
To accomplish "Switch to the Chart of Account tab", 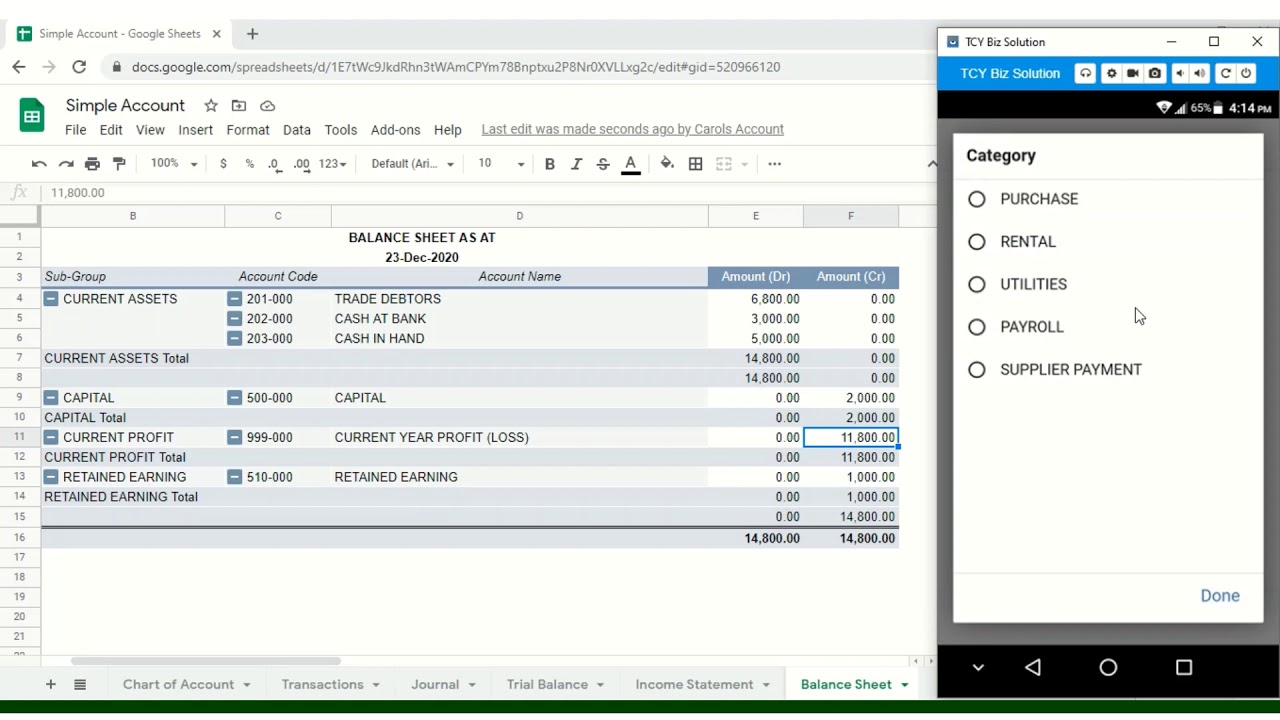I will click(x=178, y=685).
